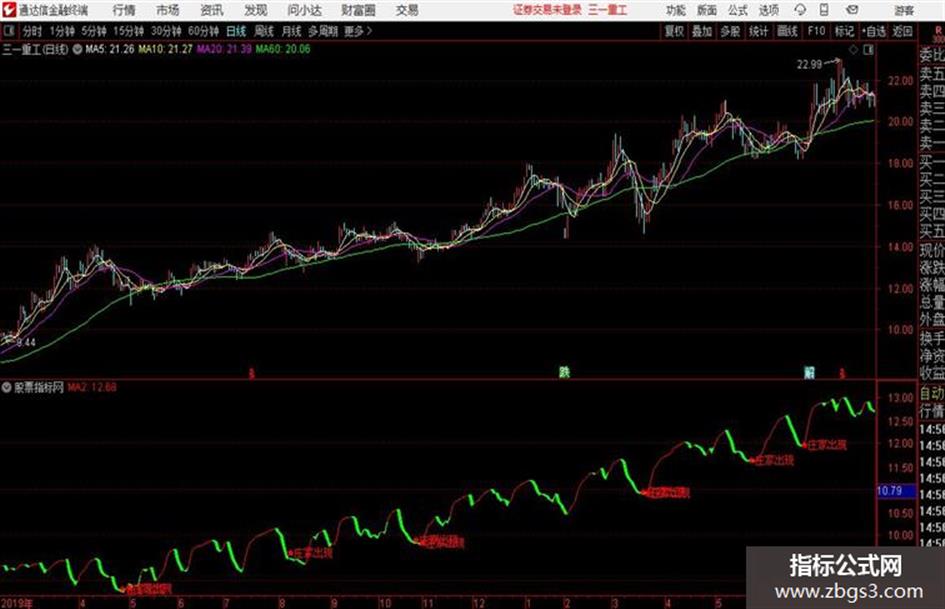The image size is (945, 609).
Task: Select the 月线 monthly chart tab
Action: coord(291,31)
